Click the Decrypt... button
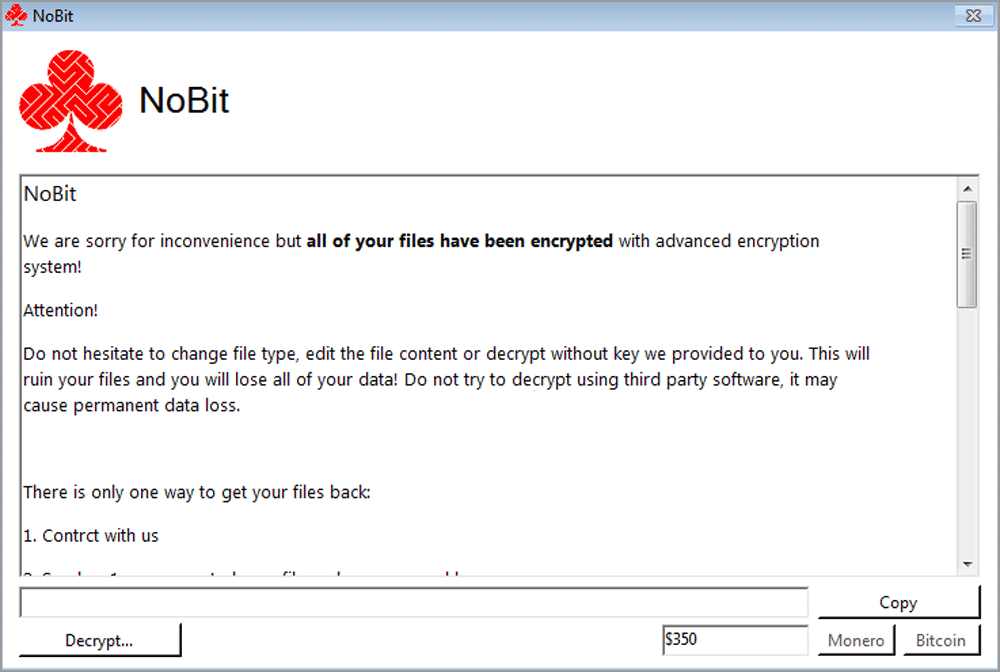 click(99, 640)
